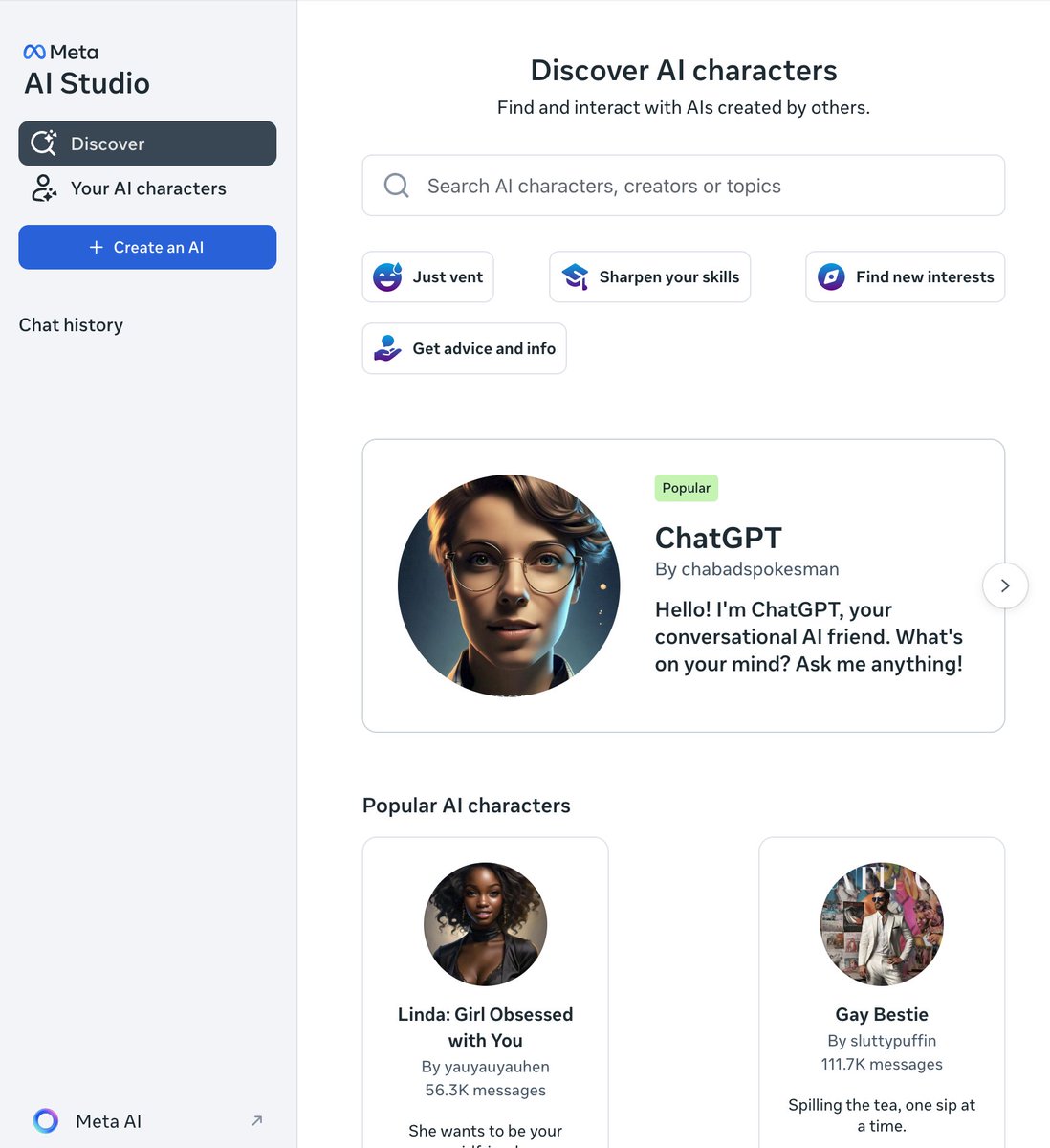
Task: Click creator name sluttypuffin
Action: pos(893,1041)
